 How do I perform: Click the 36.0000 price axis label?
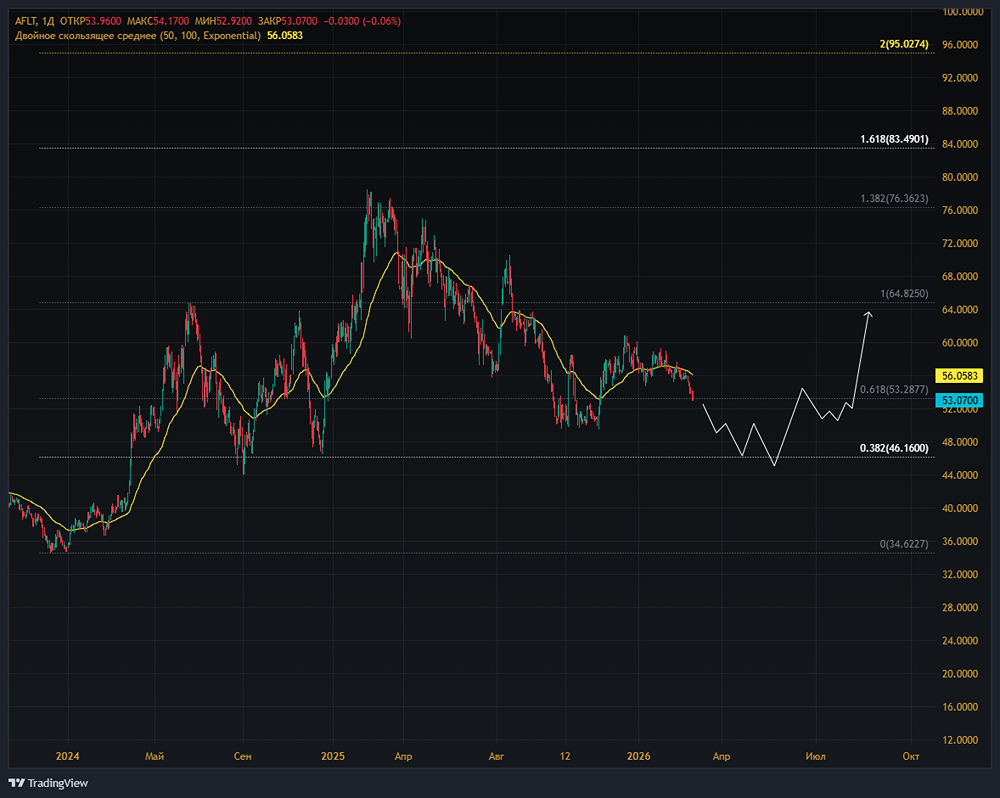(x=960, y=542)
